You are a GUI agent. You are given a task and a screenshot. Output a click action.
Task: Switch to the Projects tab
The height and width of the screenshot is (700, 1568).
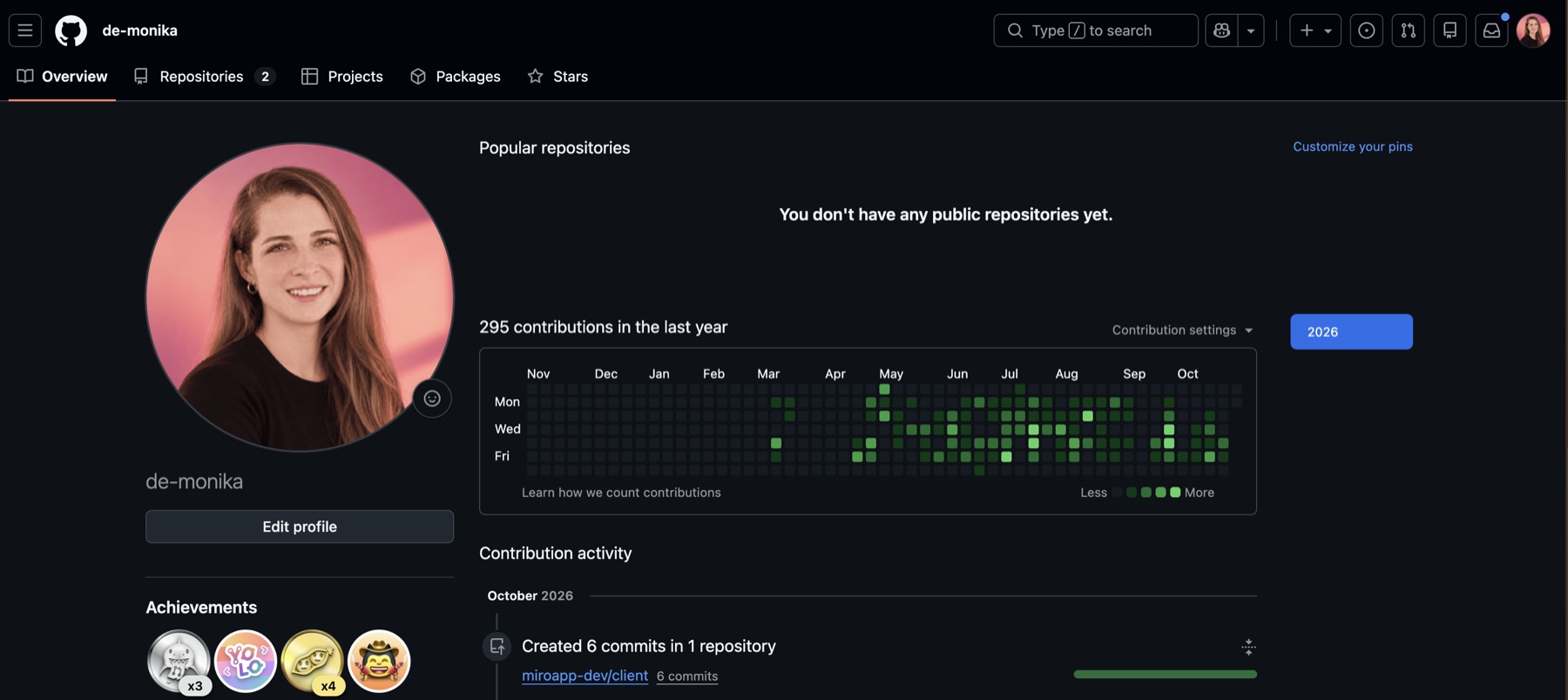[341, 77]
